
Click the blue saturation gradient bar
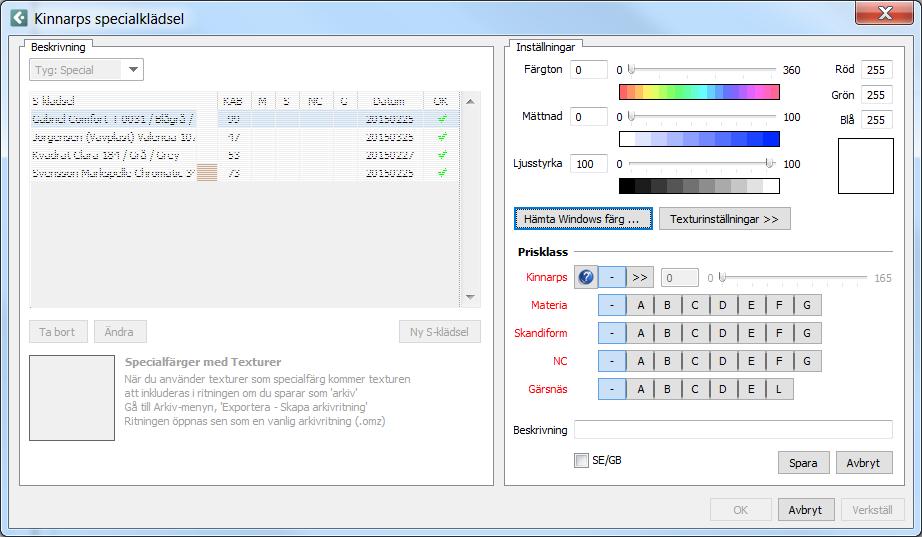(699, 139)
